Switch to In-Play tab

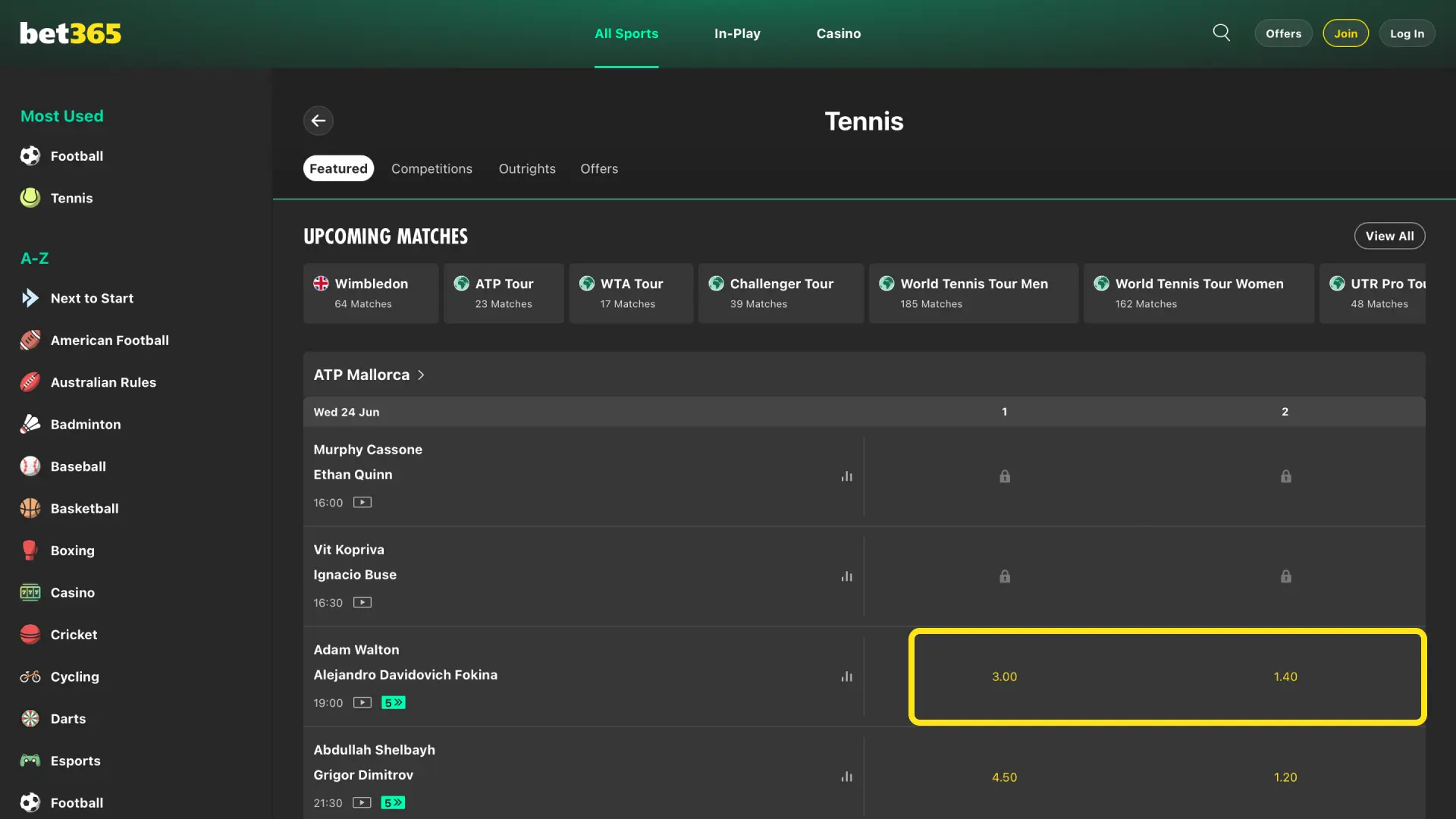(x=737, y=33)
